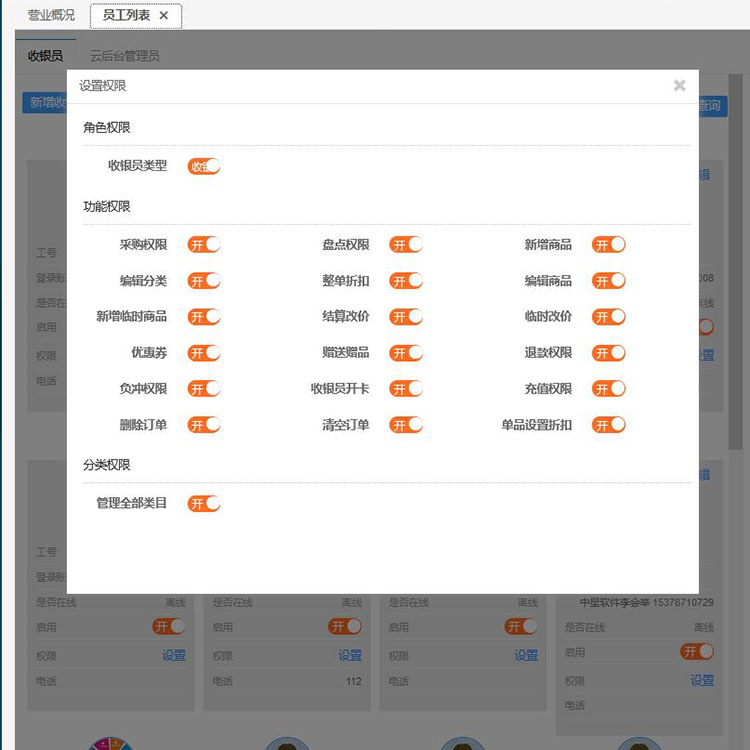750x750 pixels.
Task: Click the 新增收银员 button behind dialog
Action: tap(44, 102)
